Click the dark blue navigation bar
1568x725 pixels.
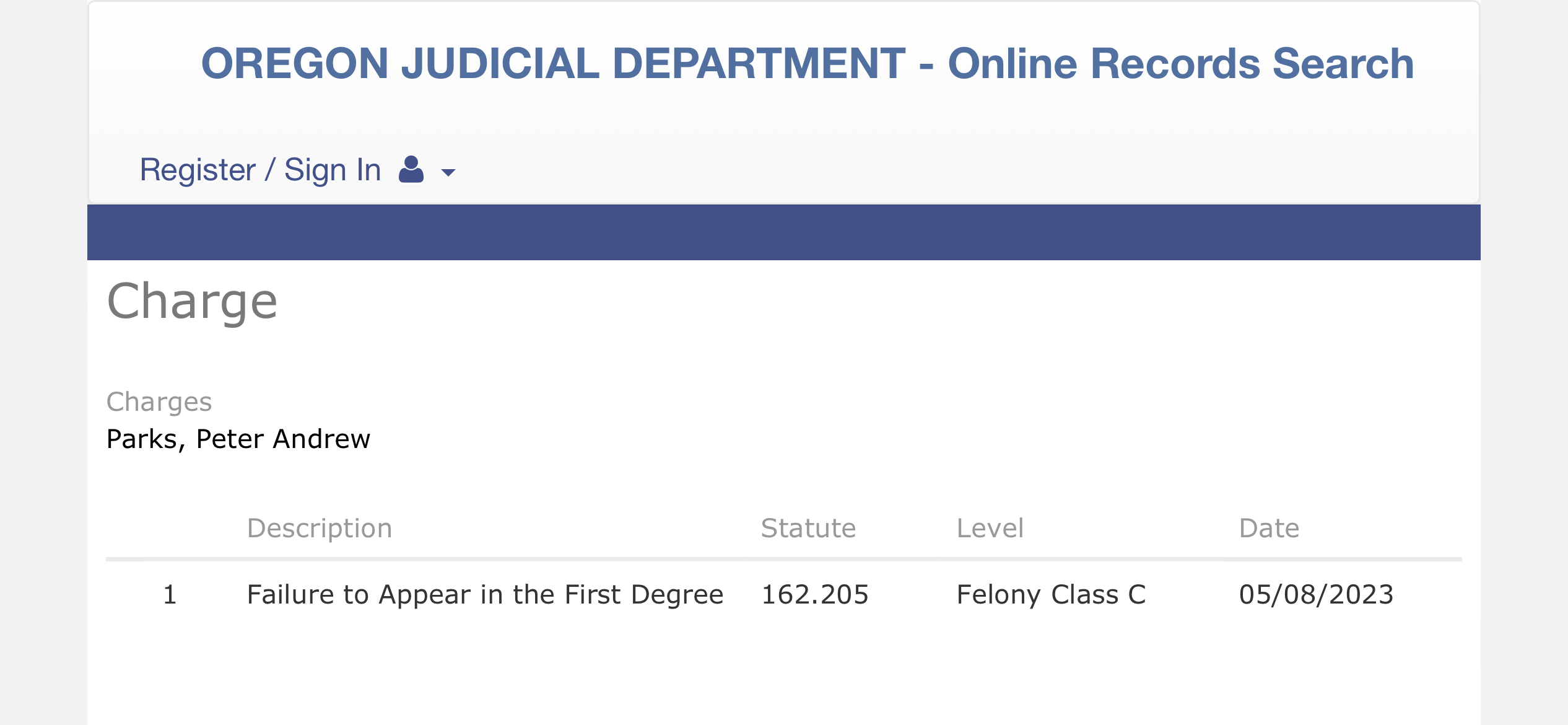pyautogui.click(x=784, y=232)
